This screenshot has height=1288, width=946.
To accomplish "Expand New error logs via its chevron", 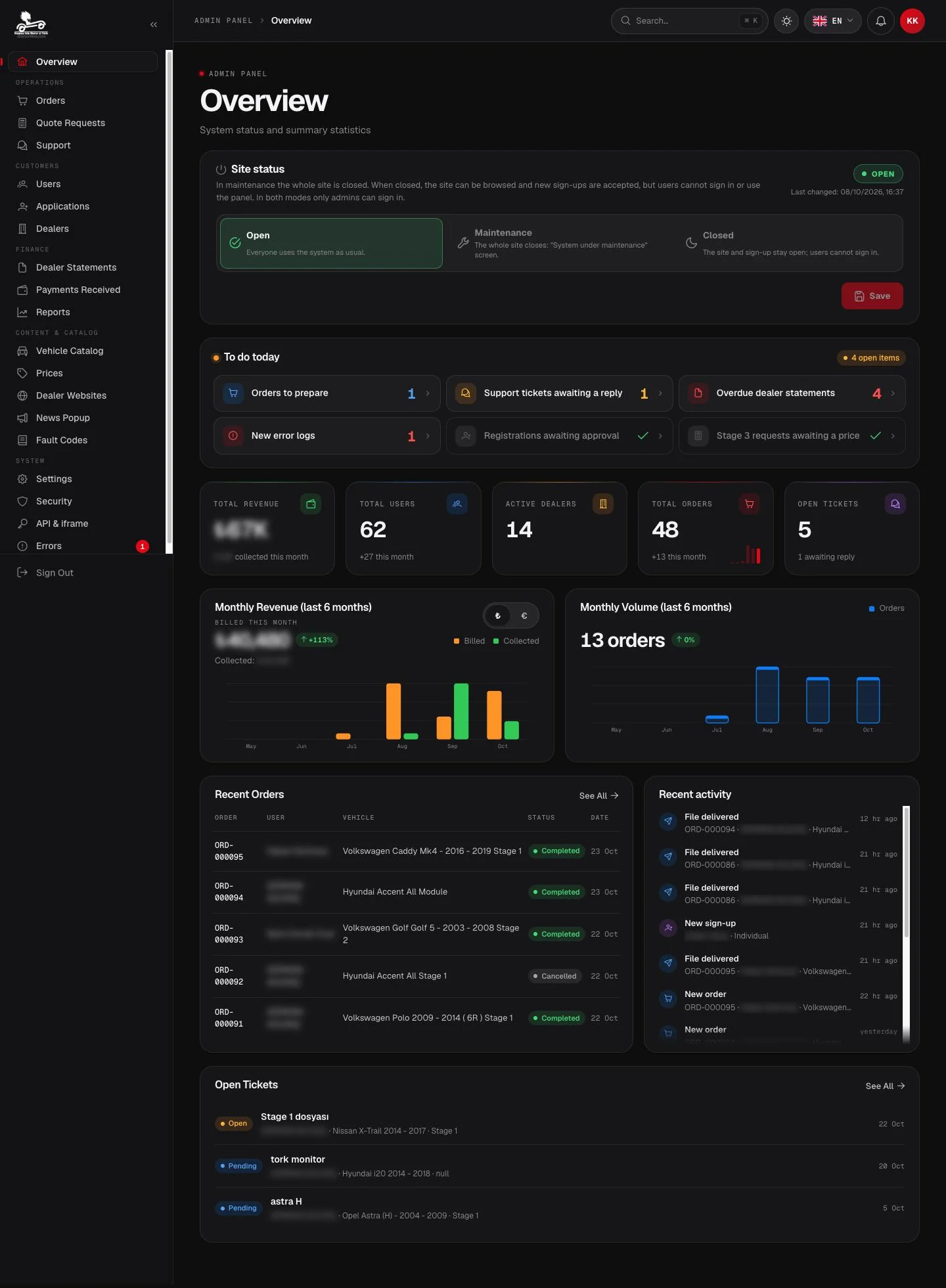I will click(x=428, y=436).
